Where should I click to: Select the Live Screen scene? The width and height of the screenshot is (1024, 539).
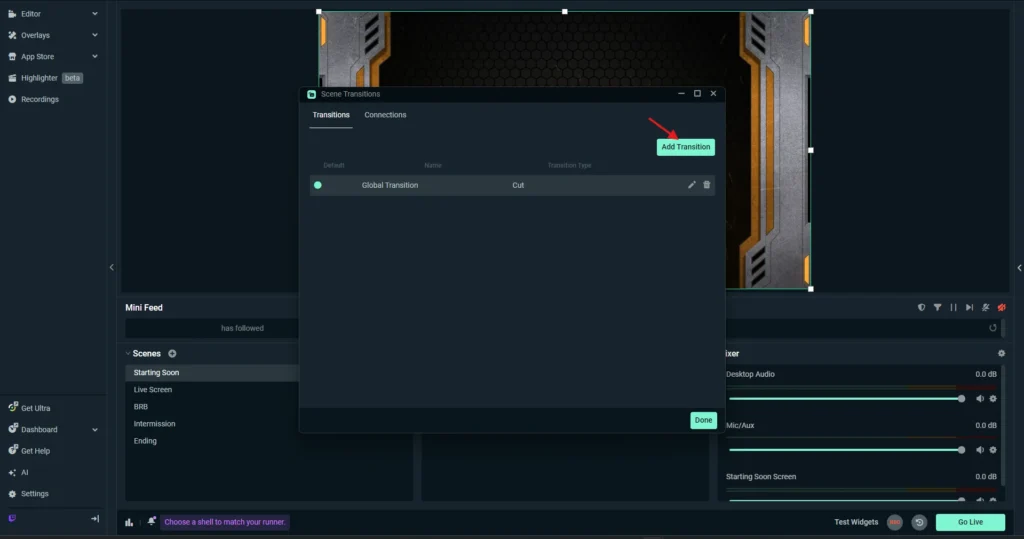pos(153,390)
